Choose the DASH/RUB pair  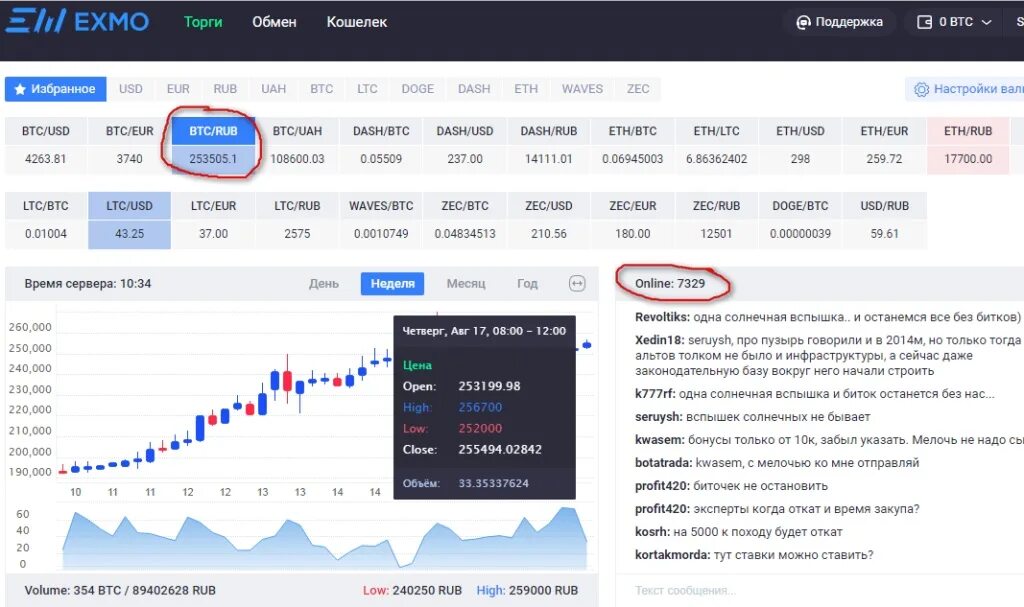549,145
